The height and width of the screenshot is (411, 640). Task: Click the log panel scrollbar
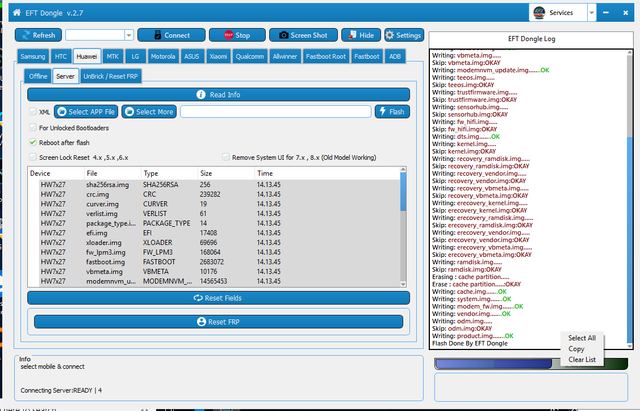(630, 241)
